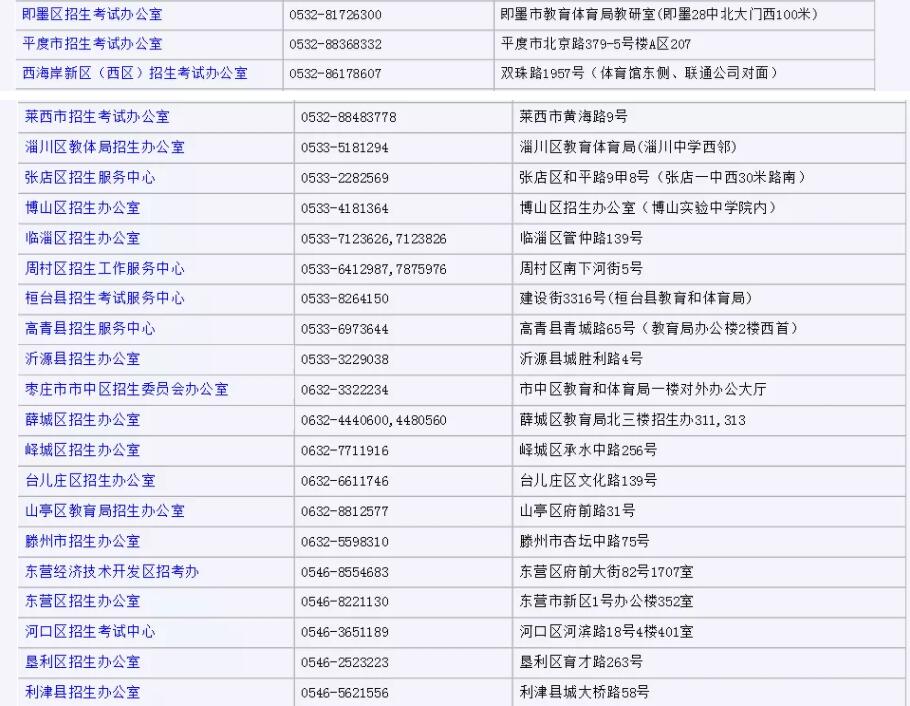Viewport: 910px width, 706px height.
Task: Click the phone number 0533-4181364
Action: tap(345, 208)
